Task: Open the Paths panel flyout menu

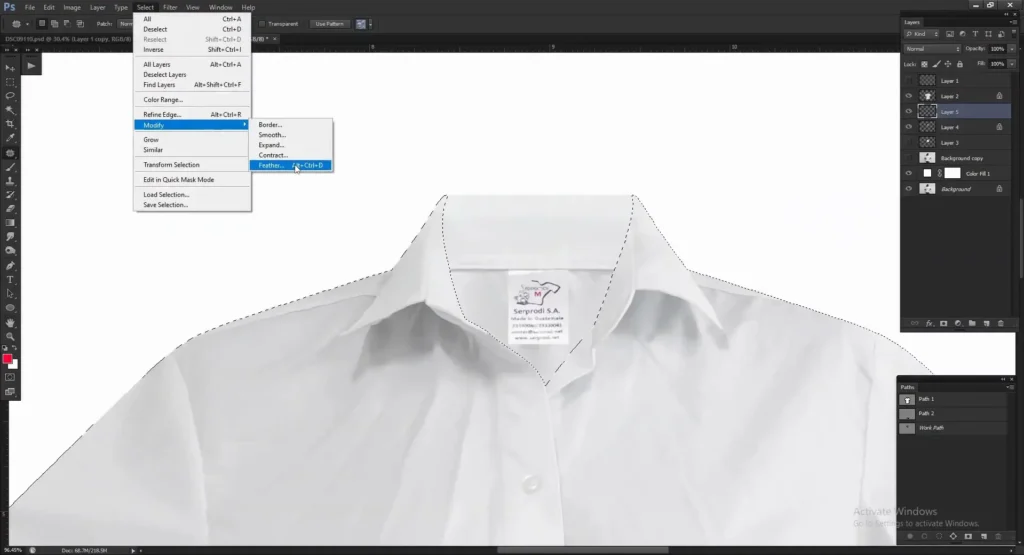Action: (x=1010, y=387)
